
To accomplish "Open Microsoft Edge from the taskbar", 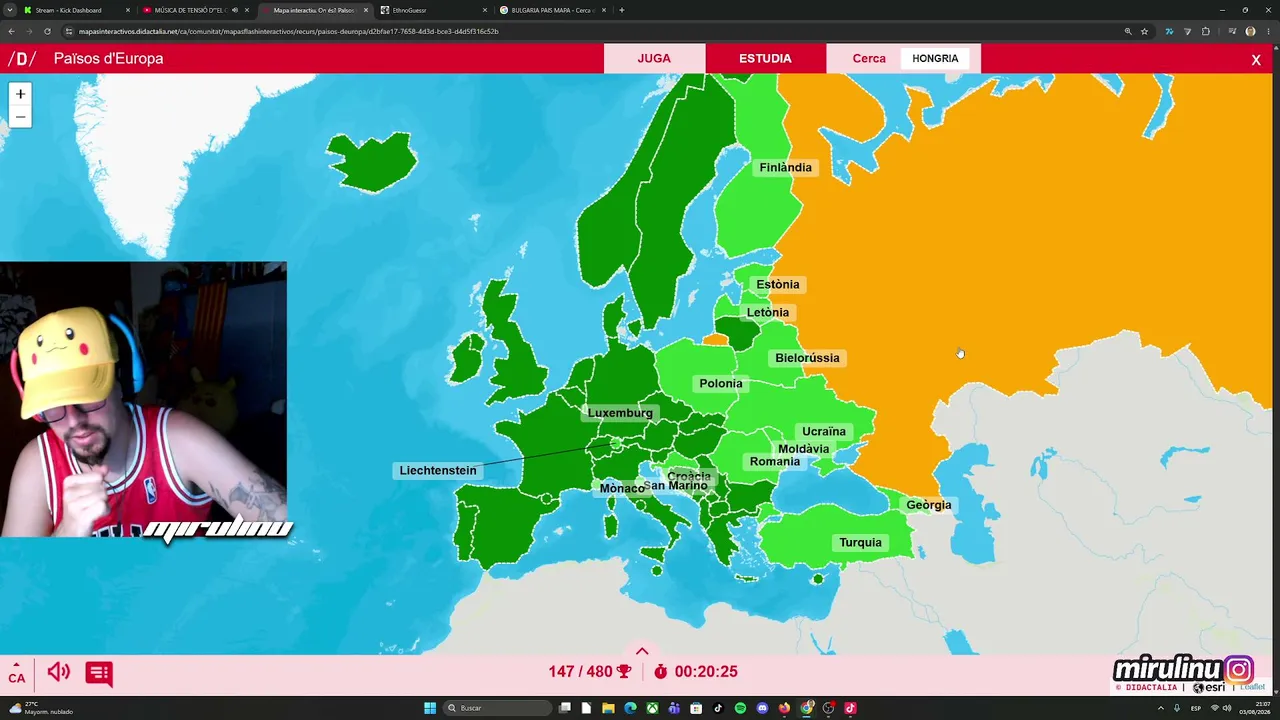I will pyautogui.click(x=630, y=708).
